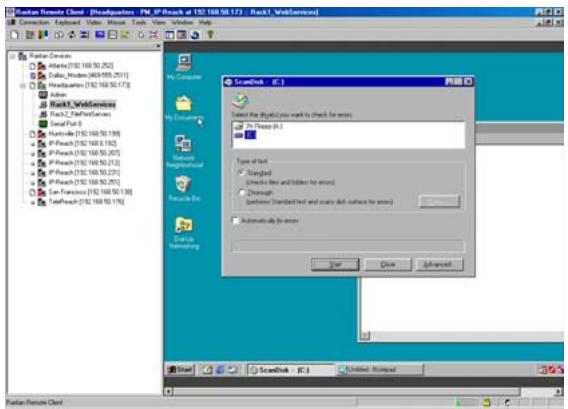The image size is (568, 409).
Task: Click the blue monitor screen toolbar icon
Action: (100, 35)
